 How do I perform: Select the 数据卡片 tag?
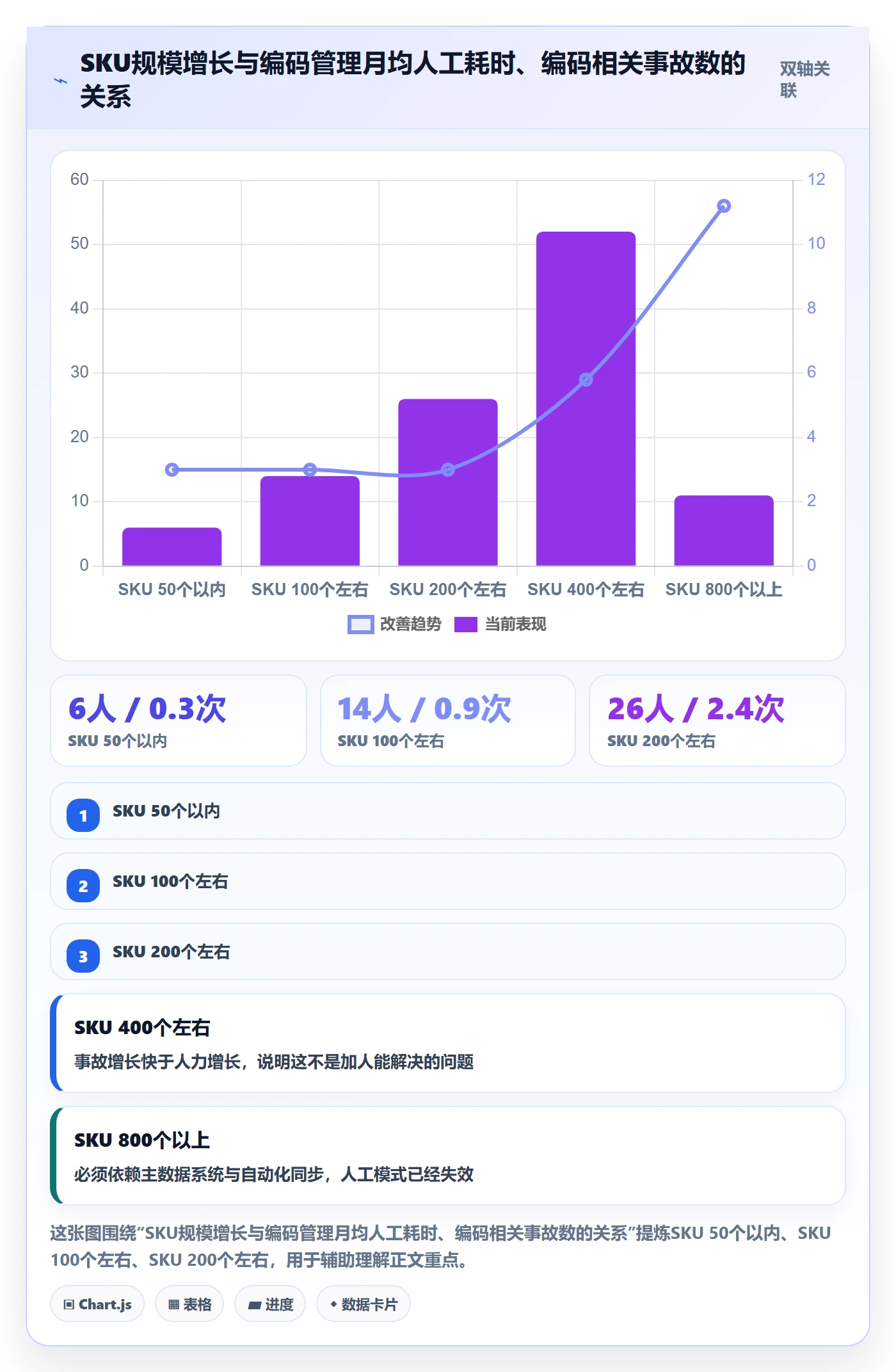(x=364, y=1304)
